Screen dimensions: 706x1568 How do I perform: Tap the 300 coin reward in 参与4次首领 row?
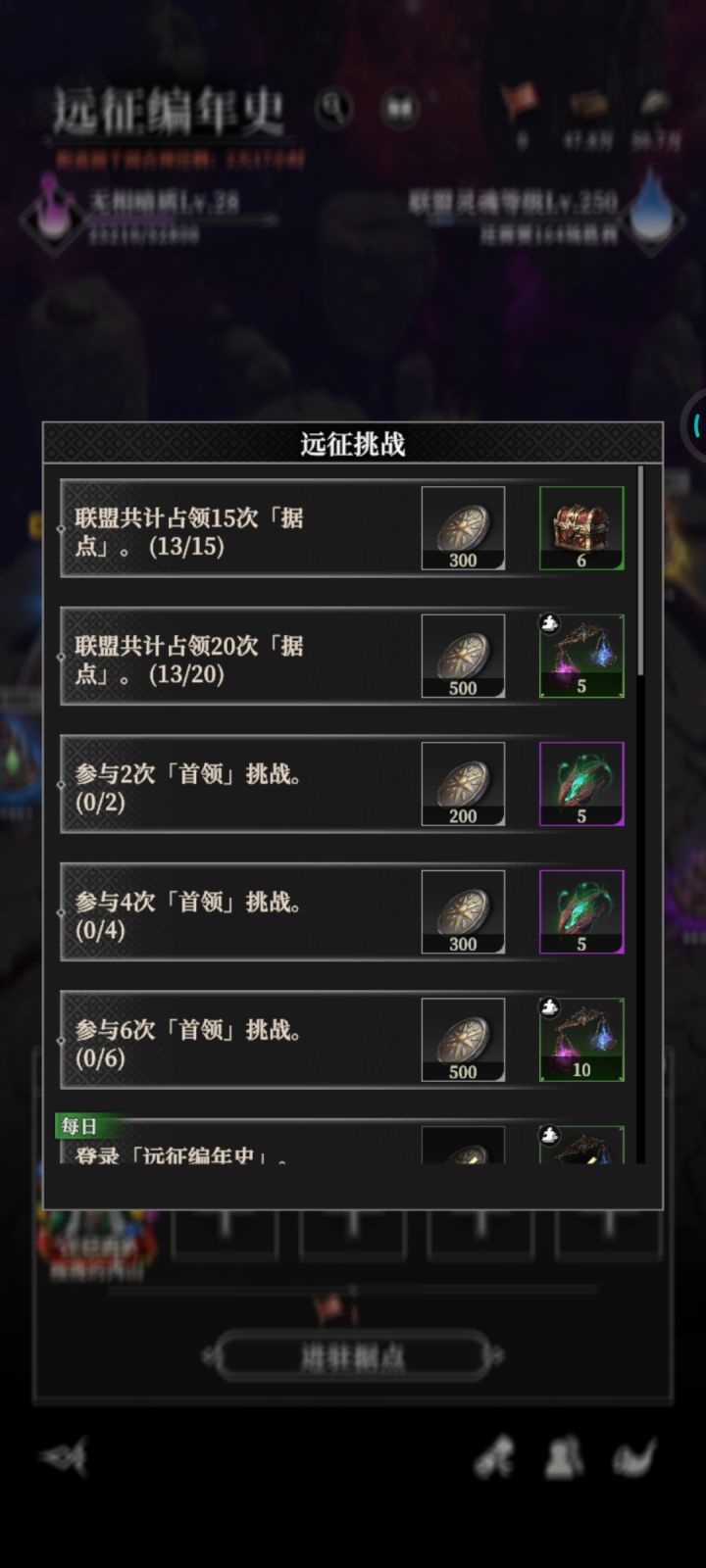(463, 912)
